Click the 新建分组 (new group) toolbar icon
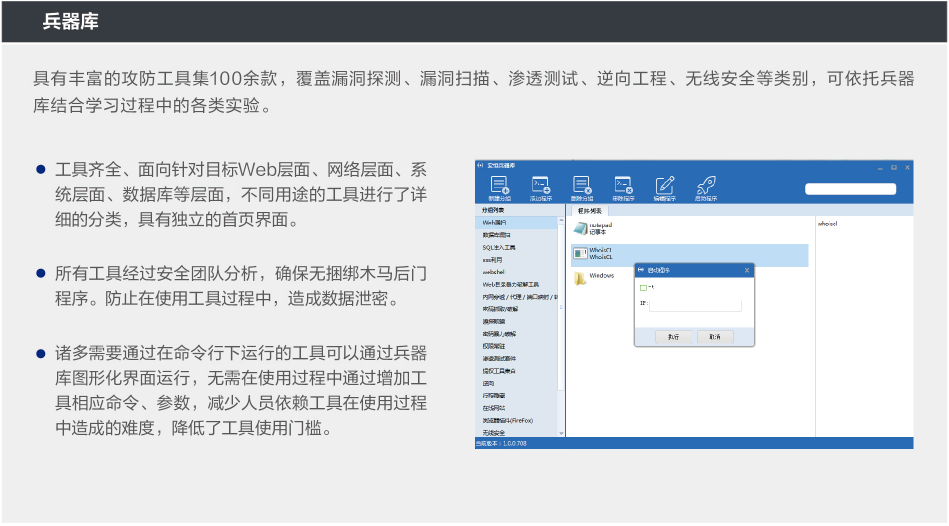The height and width of the screenshot is (526, 949). [x=499, y=186]
